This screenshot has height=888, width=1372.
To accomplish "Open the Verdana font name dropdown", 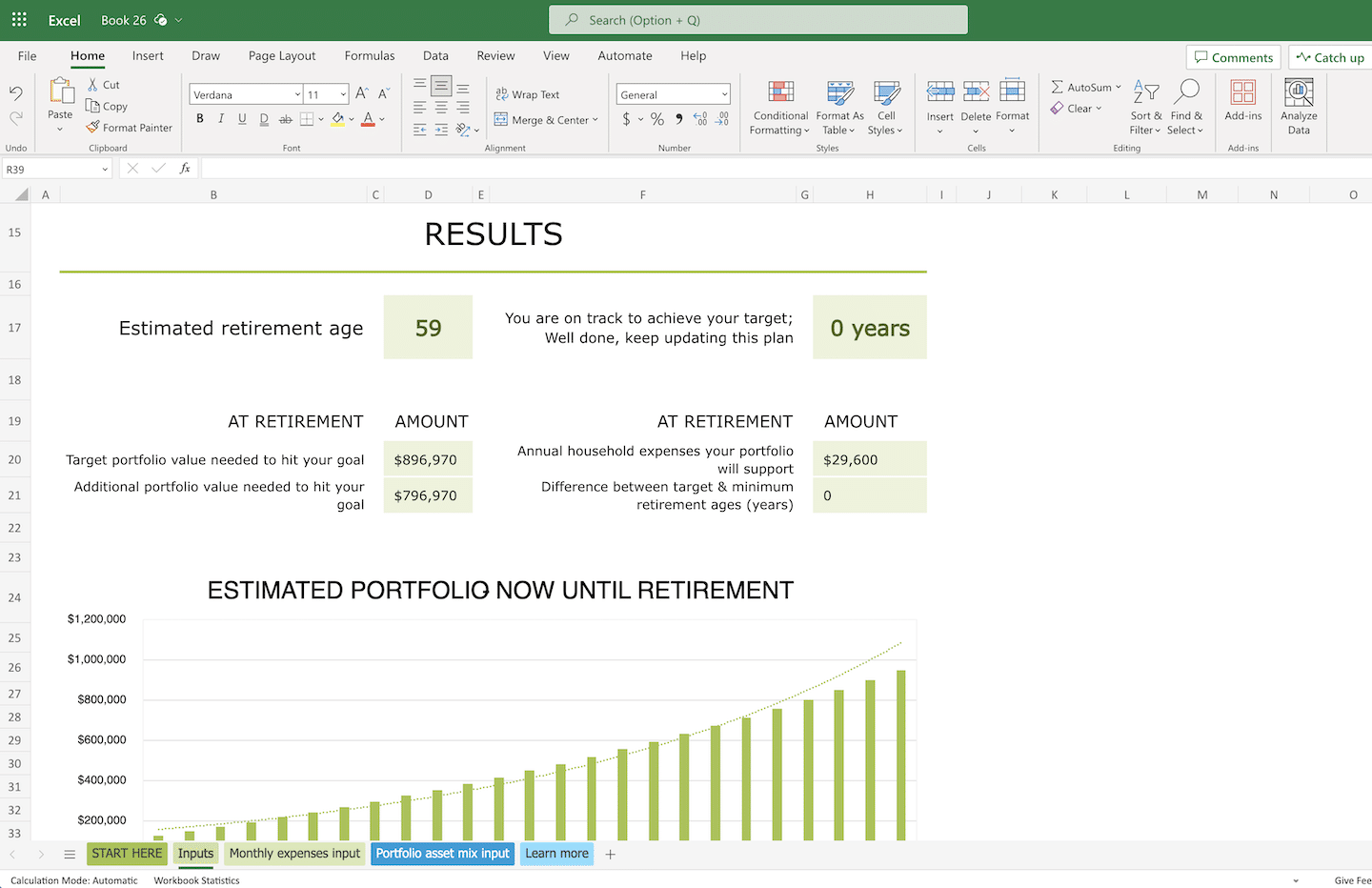I will (x=297, y=94).
